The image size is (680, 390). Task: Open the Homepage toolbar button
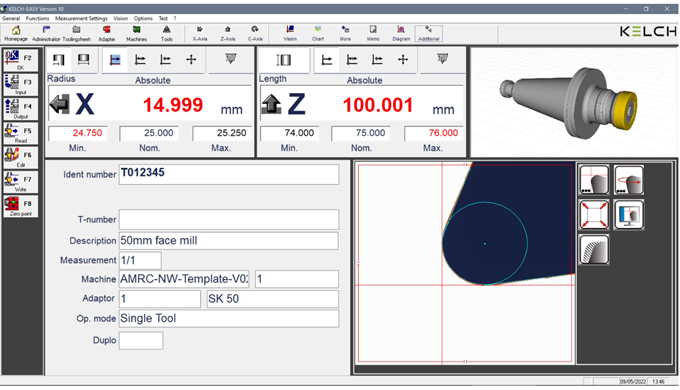click(16, 34)
